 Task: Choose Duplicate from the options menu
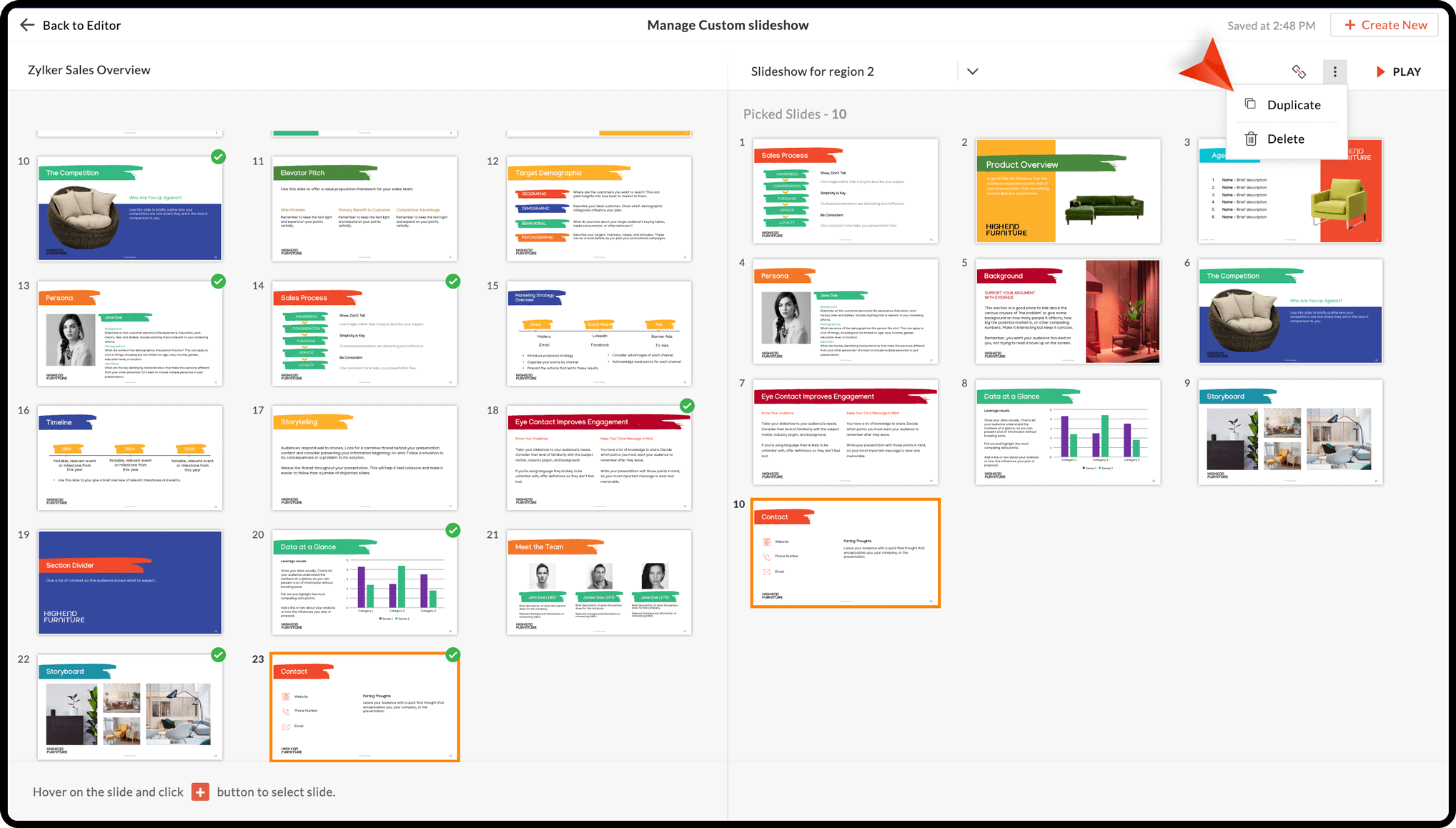click(x=1293, y=105)
